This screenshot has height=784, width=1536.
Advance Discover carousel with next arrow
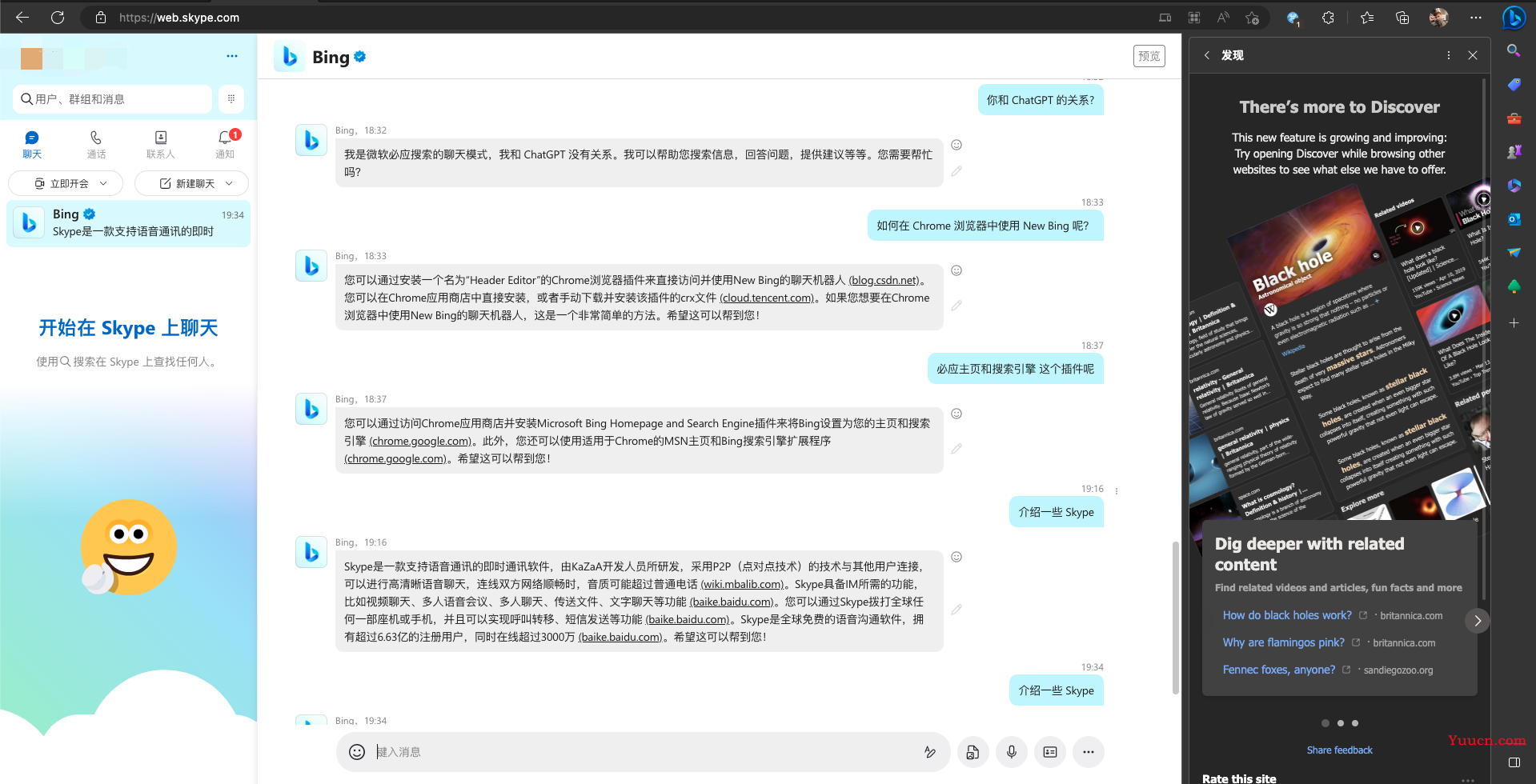pyautogui.click(x=1478, y=621)
